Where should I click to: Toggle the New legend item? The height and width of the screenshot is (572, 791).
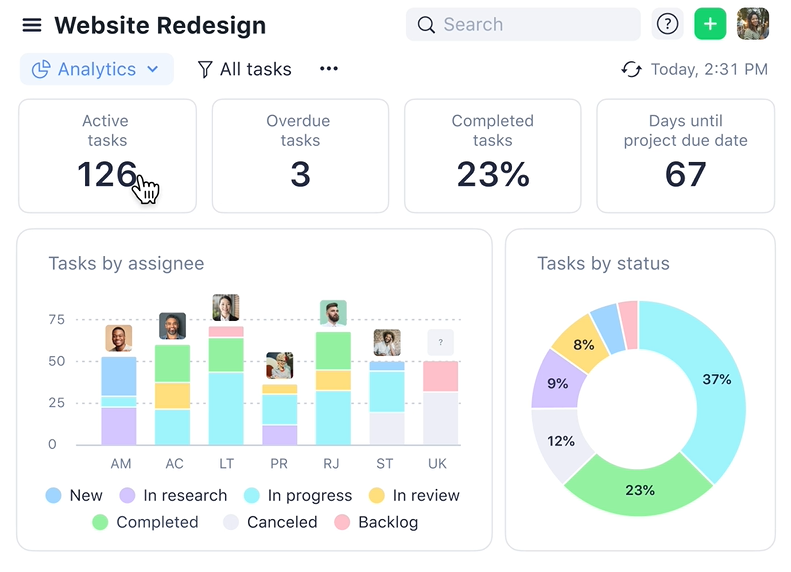(x=74, y=495)
